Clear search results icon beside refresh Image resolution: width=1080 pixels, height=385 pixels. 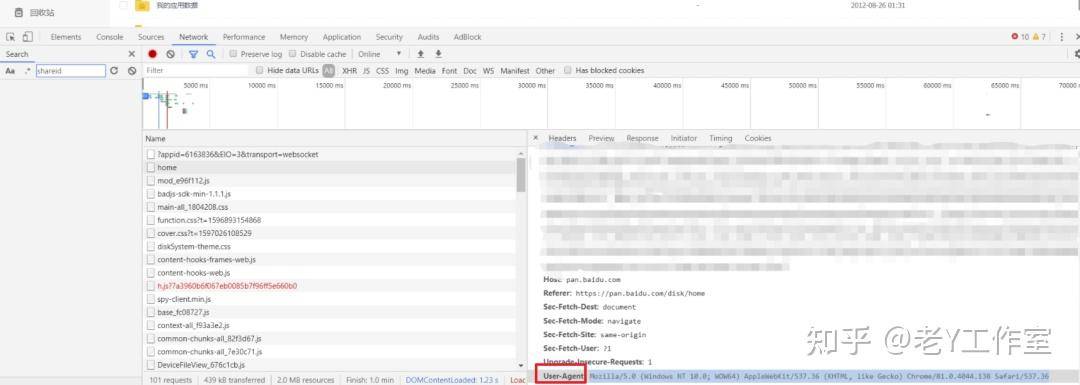click(x=132, y=71)
